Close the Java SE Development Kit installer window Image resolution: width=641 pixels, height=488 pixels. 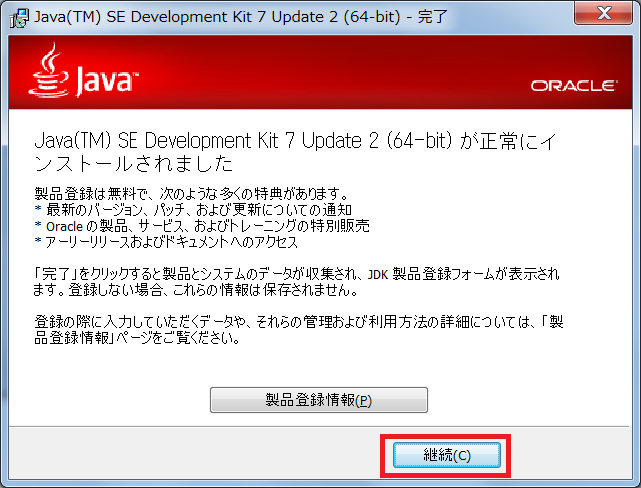[x=603, y=13]
